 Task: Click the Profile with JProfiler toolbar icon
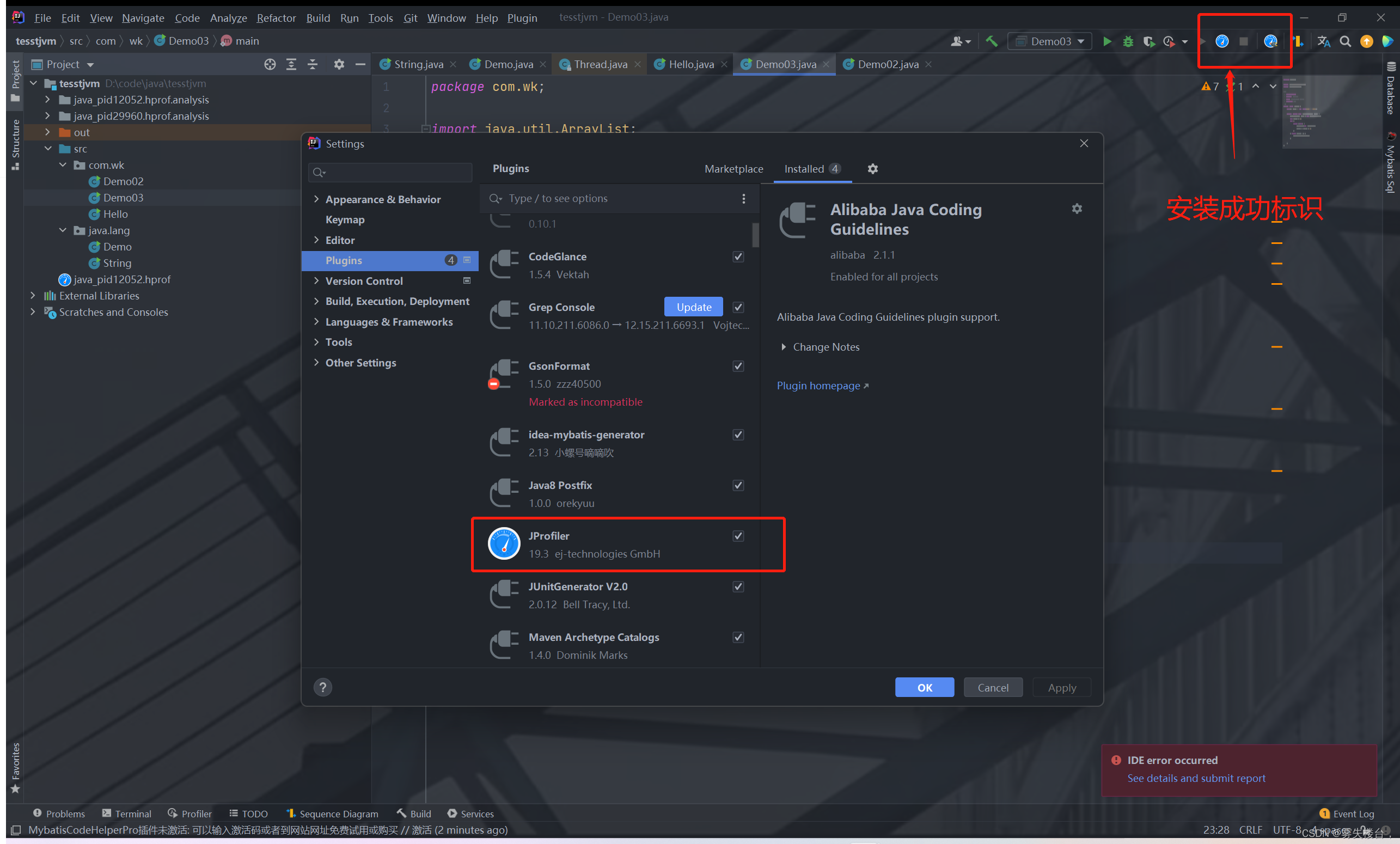click(1221, 41)
